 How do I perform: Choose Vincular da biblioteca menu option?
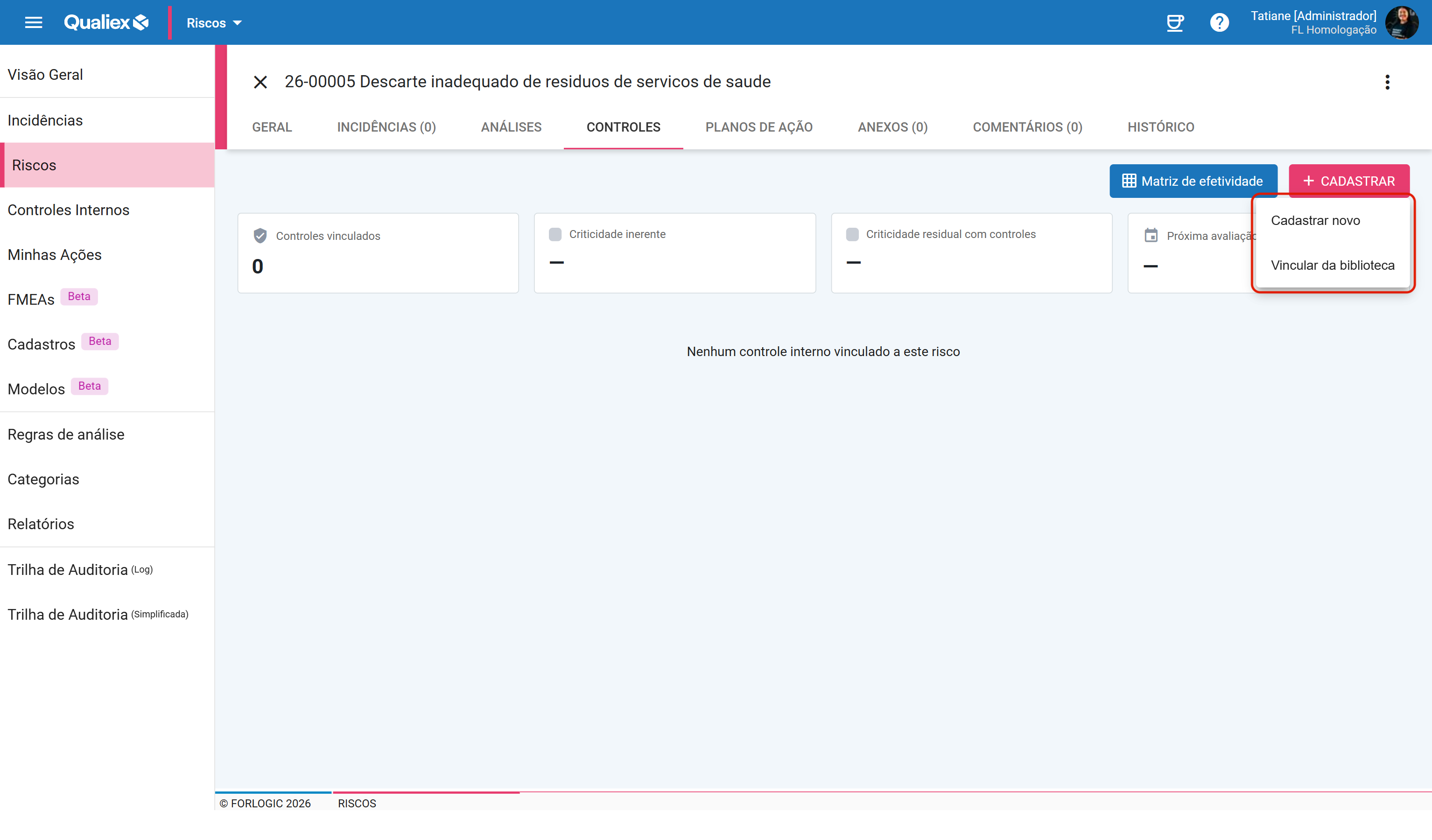click(1333, 266)
